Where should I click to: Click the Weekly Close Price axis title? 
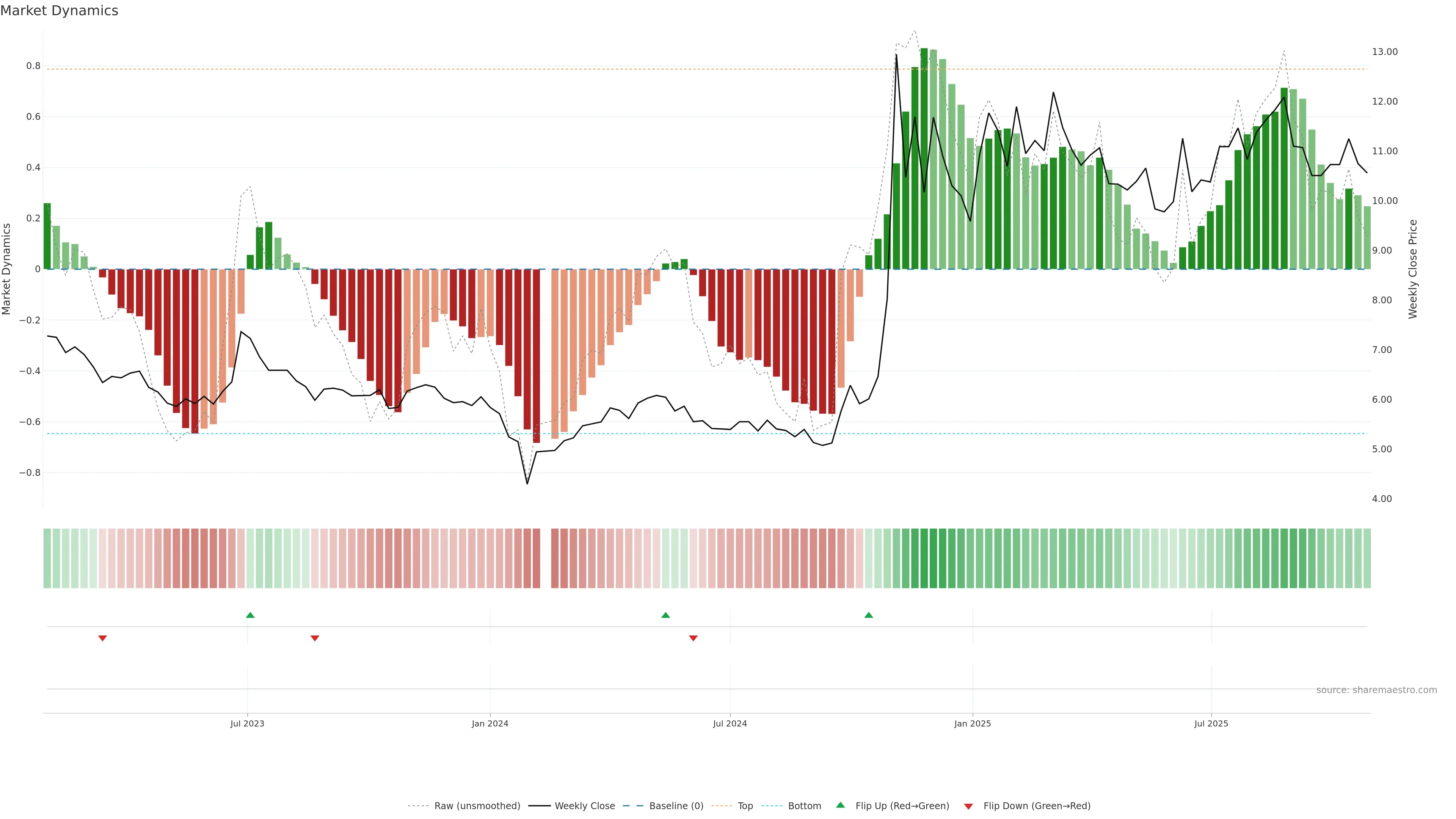click(1412, 269)
